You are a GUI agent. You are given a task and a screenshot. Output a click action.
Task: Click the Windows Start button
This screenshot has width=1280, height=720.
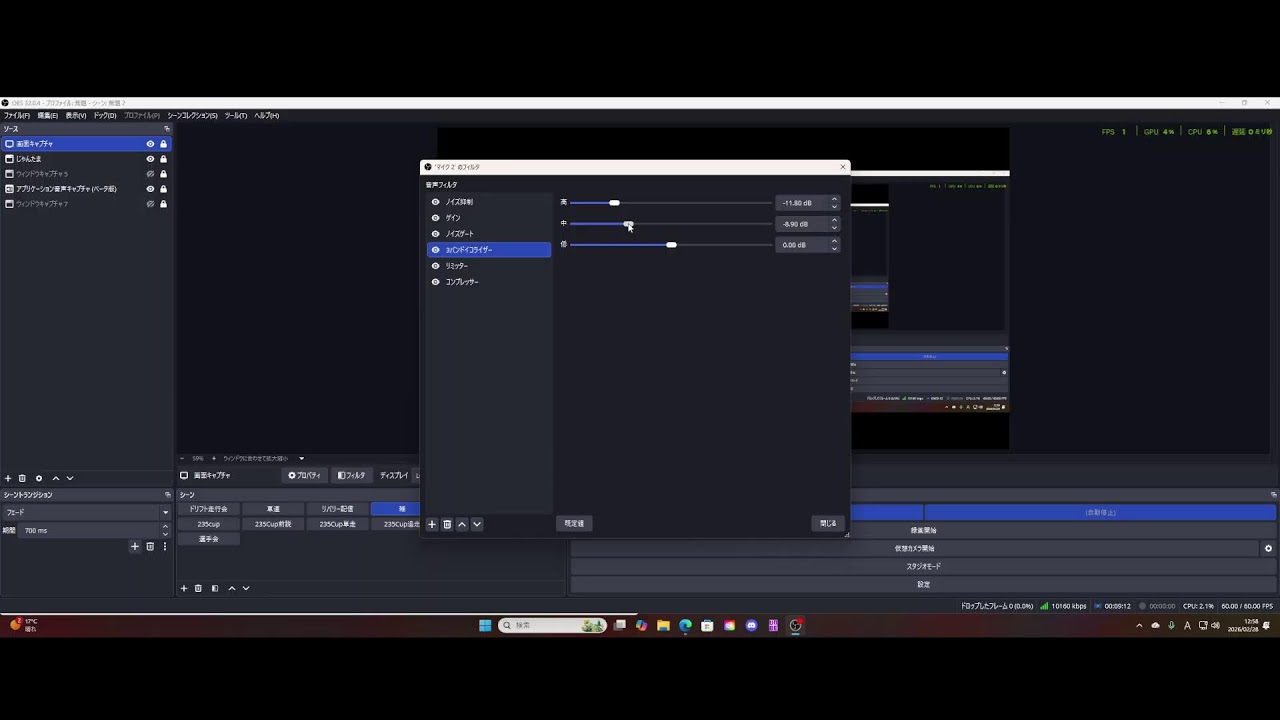[x=485, y=626]
